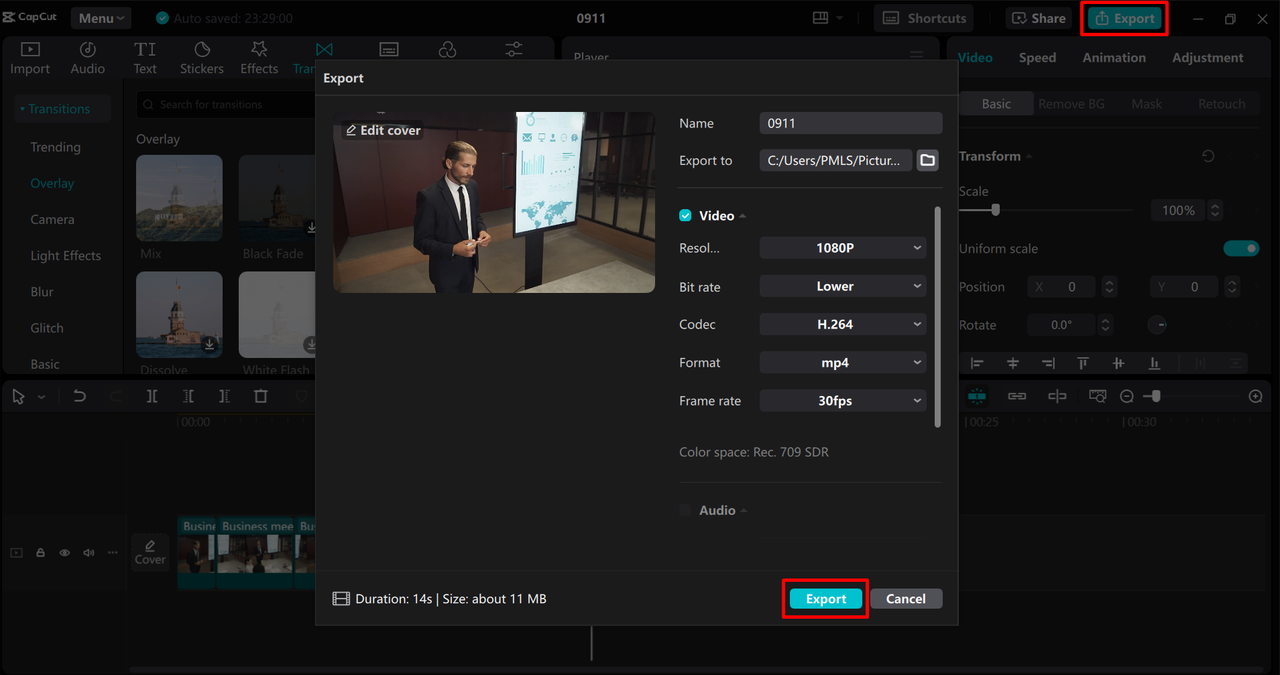Collapse the Video section triangle

tap(743, 216)
